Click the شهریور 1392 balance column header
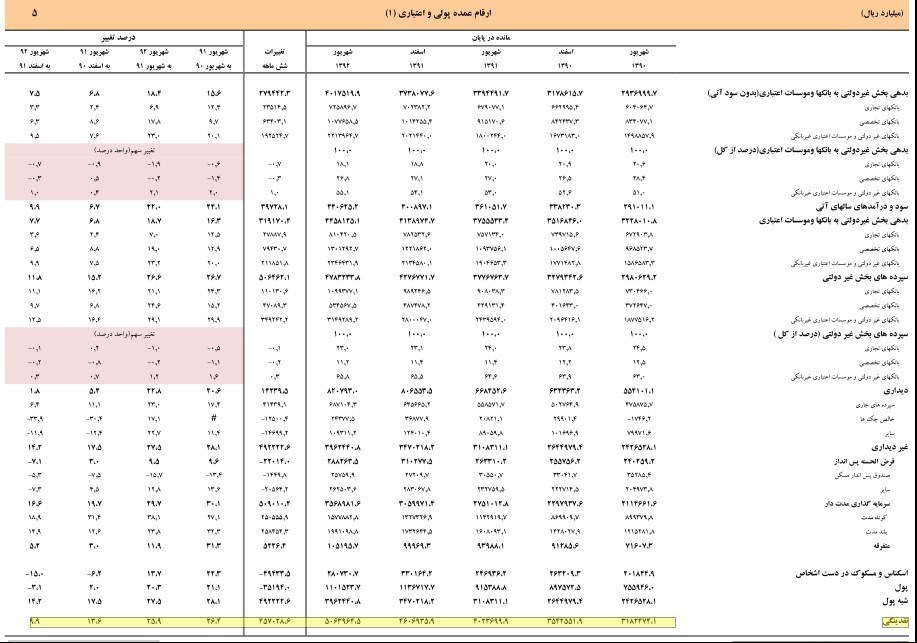Screen dimensions: 917x643 pos(341,58)
